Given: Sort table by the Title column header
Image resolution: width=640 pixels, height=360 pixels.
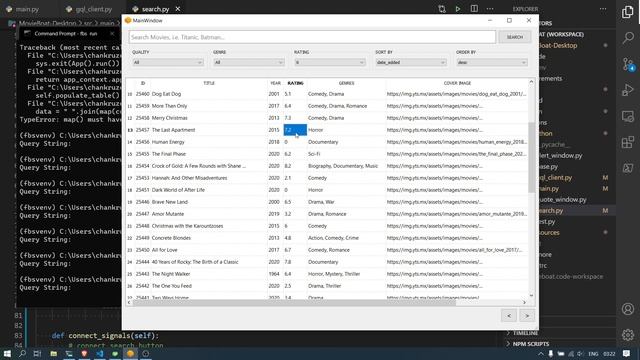Looking at the screenshot, I should click(x=209, y=83).
